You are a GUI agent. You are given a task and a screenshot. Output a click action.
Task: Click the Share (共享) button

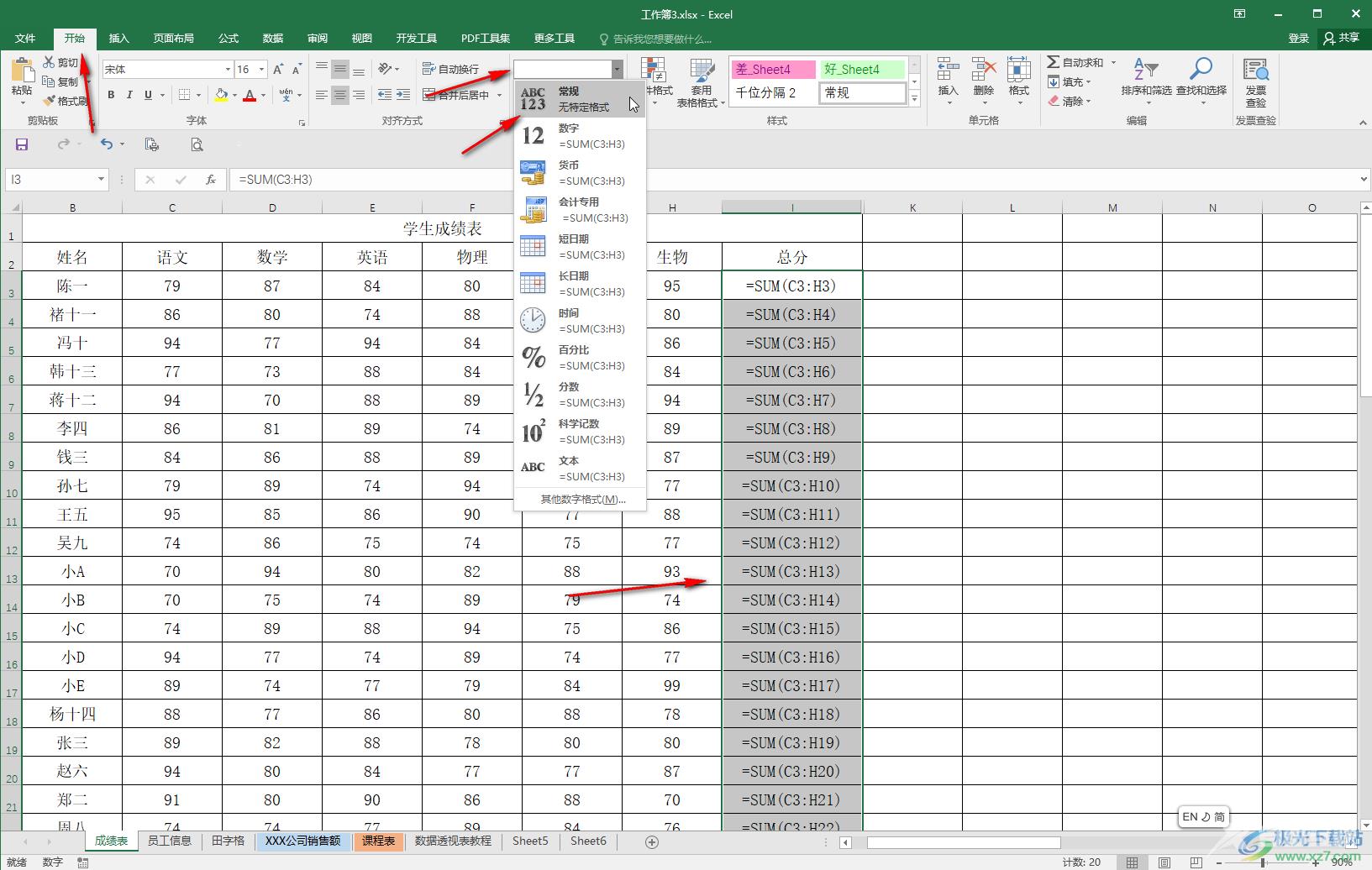(1341, 38)
